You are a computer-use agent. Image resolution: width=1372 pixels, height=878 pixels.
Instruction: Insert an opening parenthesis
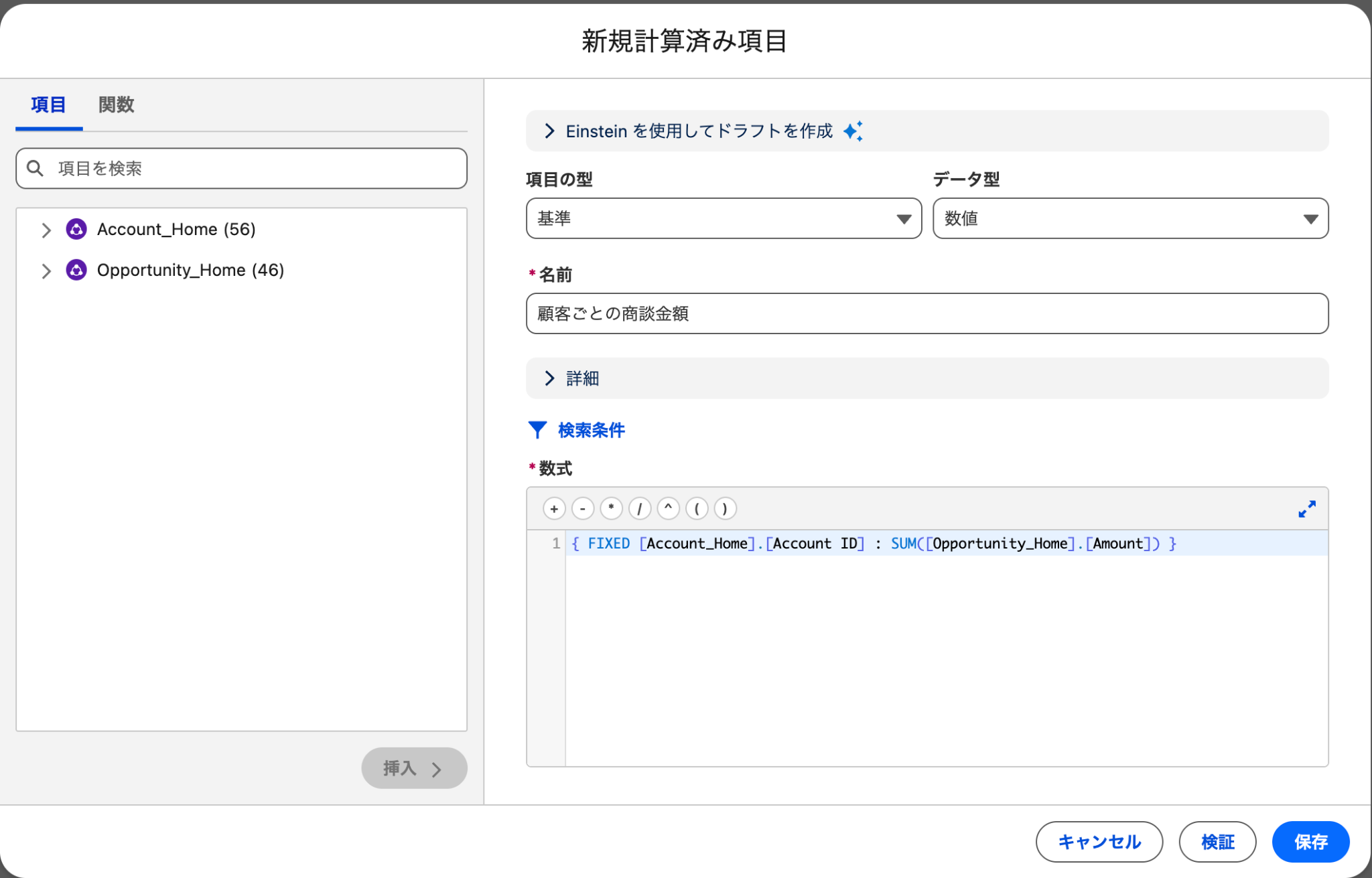tap(697, 509)
